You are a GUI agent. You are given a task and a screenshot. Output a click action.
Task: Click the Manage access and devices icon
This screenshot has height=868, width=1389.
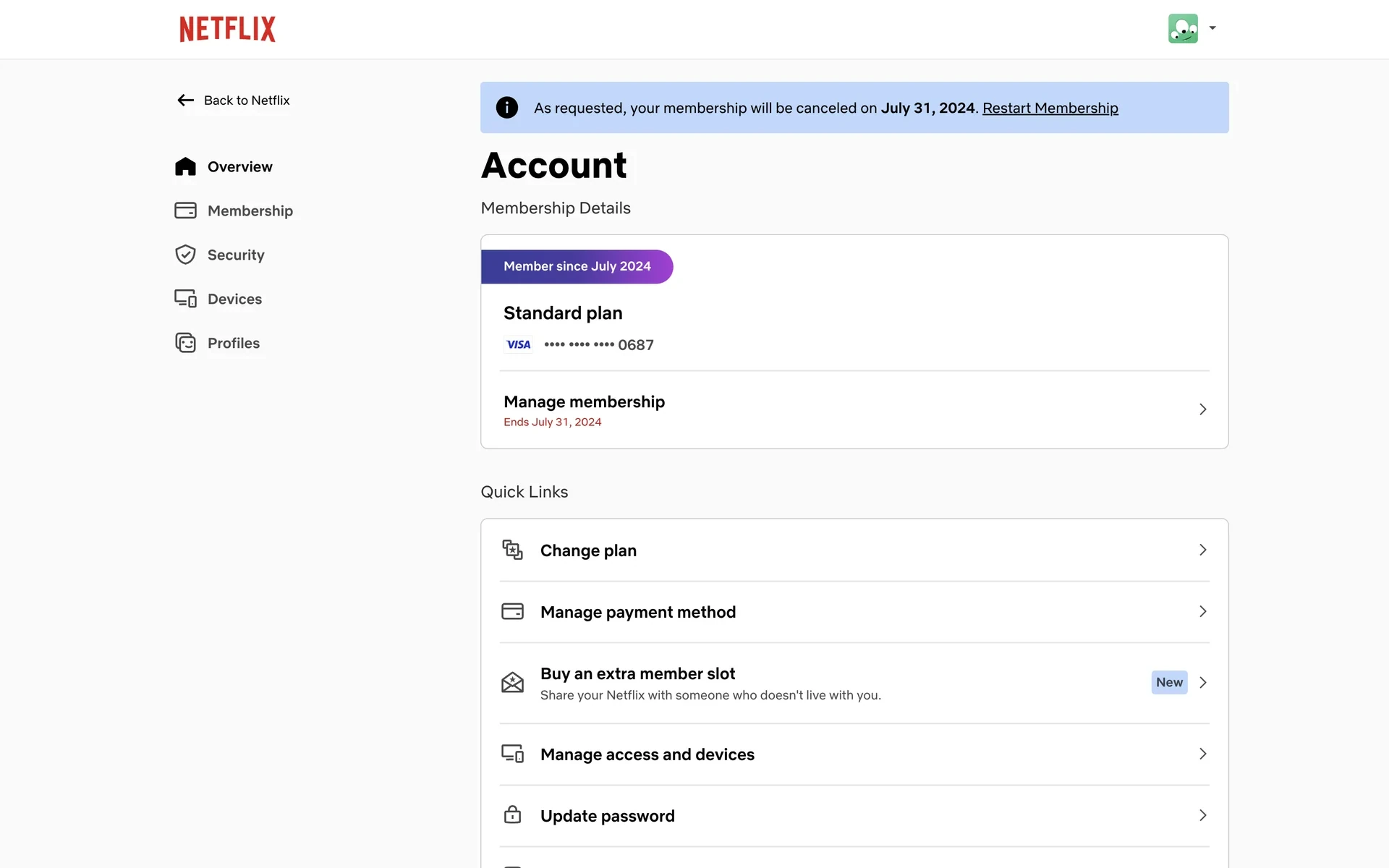[512, 754]
